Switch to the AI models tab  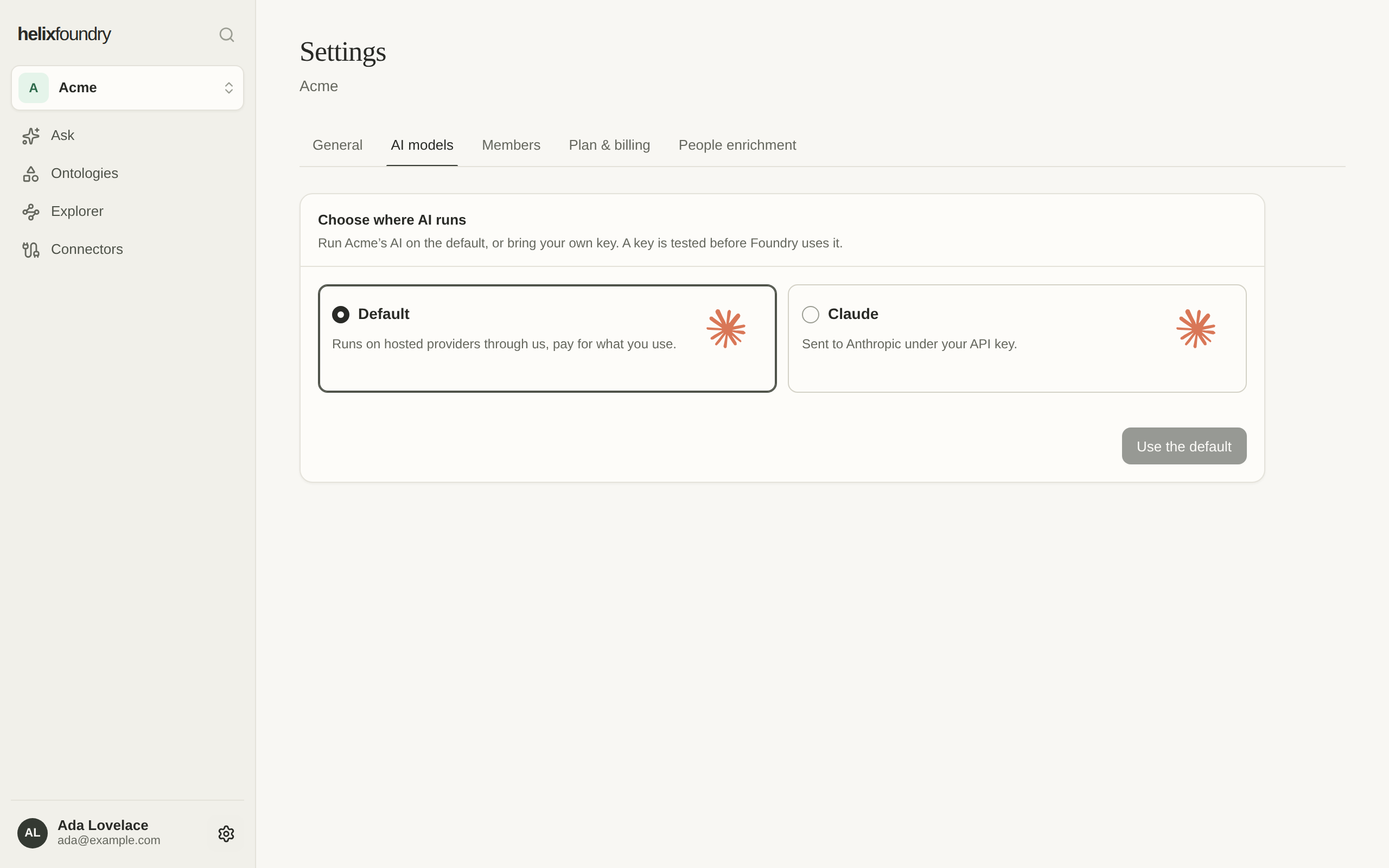pos(422,145)
